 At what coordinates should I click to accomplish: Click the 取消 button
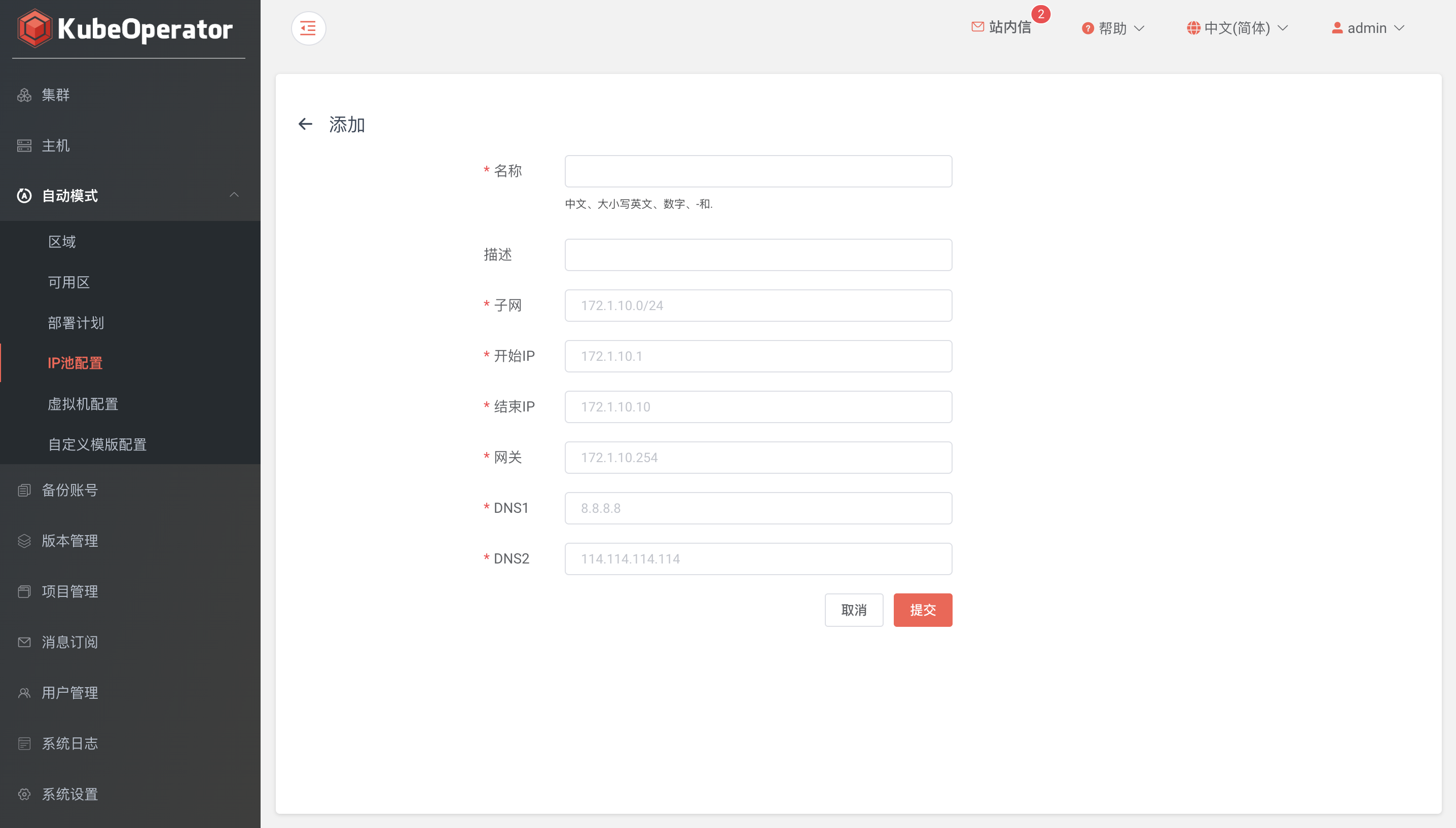point(854,610)
